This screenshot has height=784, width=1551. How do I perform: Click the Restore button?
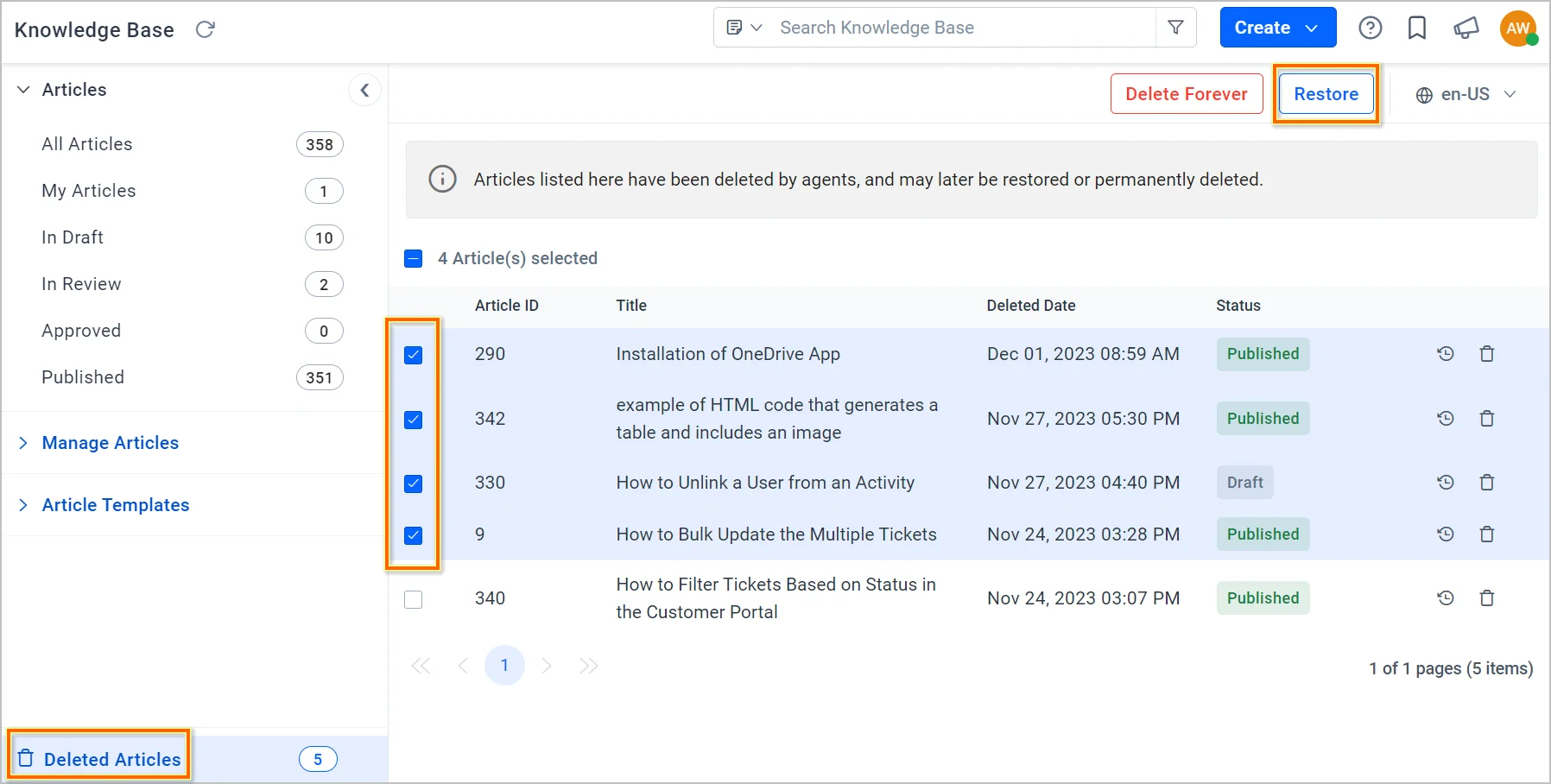1326,94
